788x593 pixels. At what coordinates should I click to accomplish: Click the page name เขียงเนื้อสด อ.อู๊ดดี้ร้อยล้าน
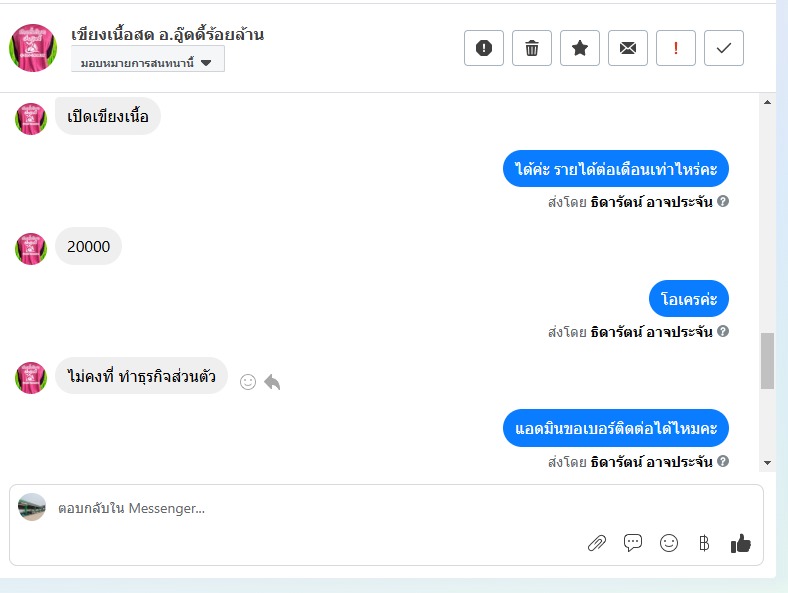click(167, 34)
